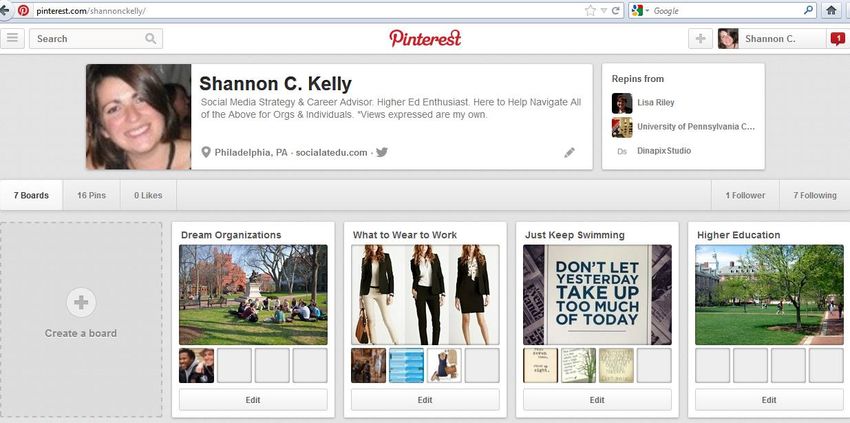Open the socialatedu.com website link
The width and height of the screenshot is (850, 423).
coord(332,152)
